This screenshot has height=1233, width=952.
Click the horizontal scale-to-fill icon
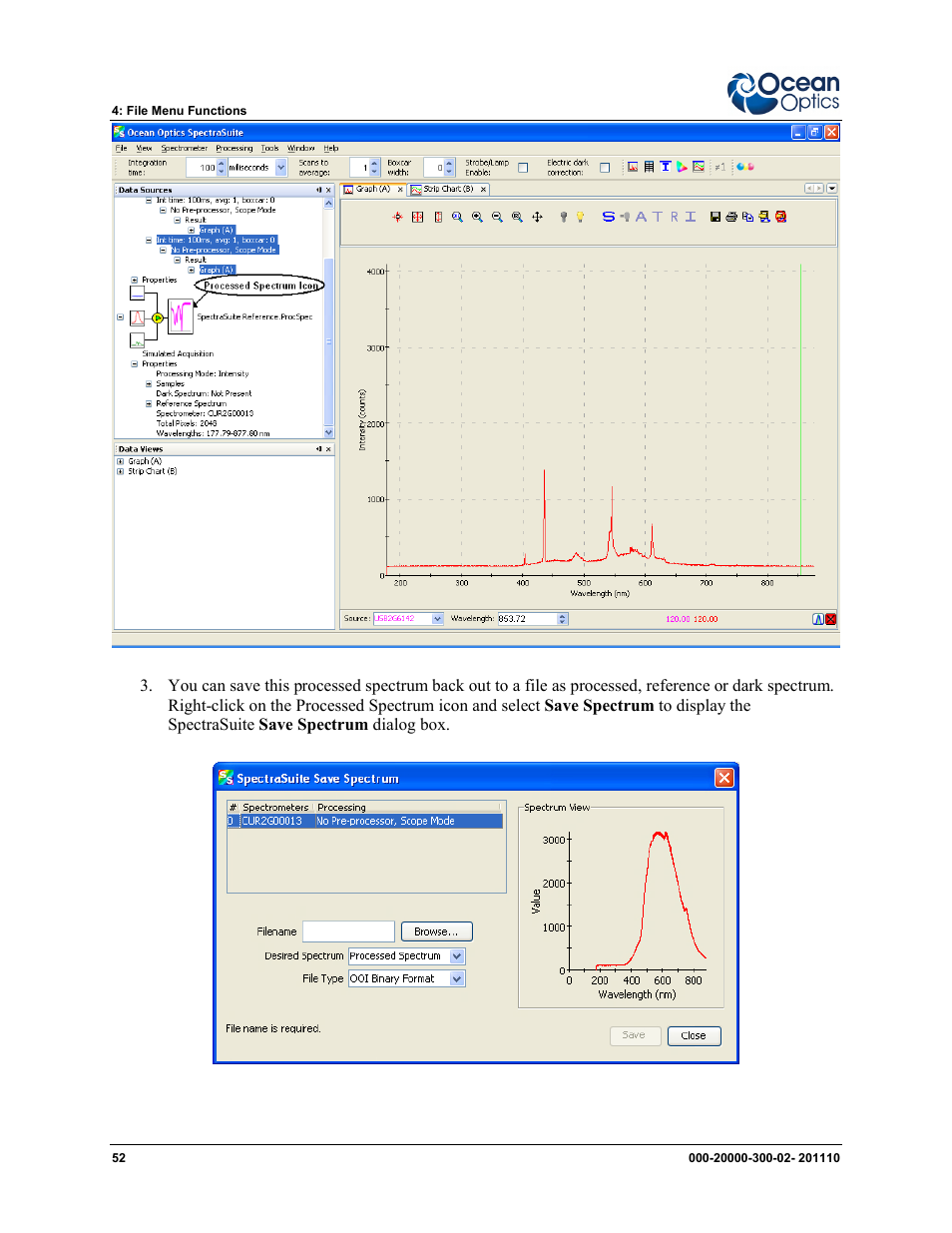click(417, 217)
